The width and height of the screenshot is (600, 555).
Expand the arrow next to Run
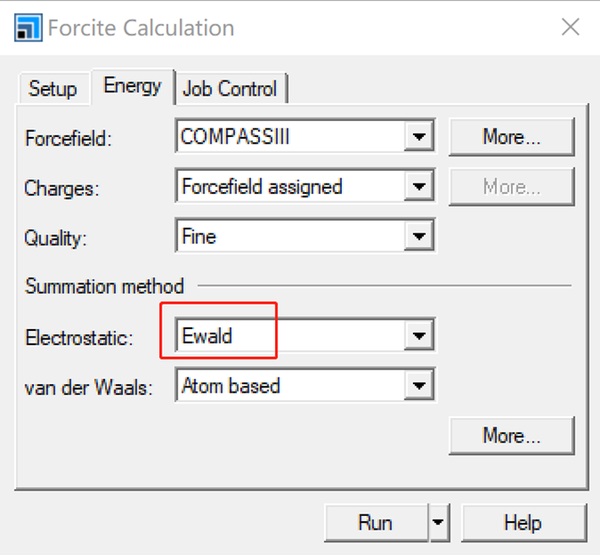coord(436,523)
